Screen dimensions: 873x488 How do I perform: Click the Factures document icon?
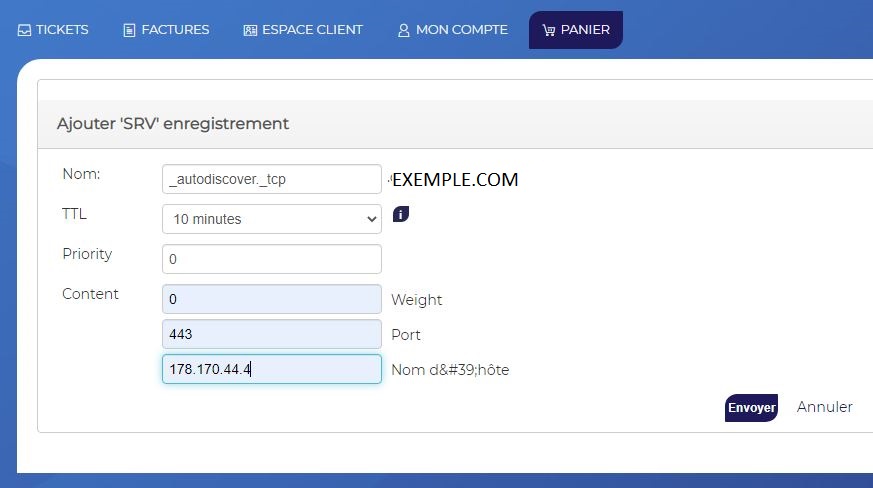(x=129, y=30)
